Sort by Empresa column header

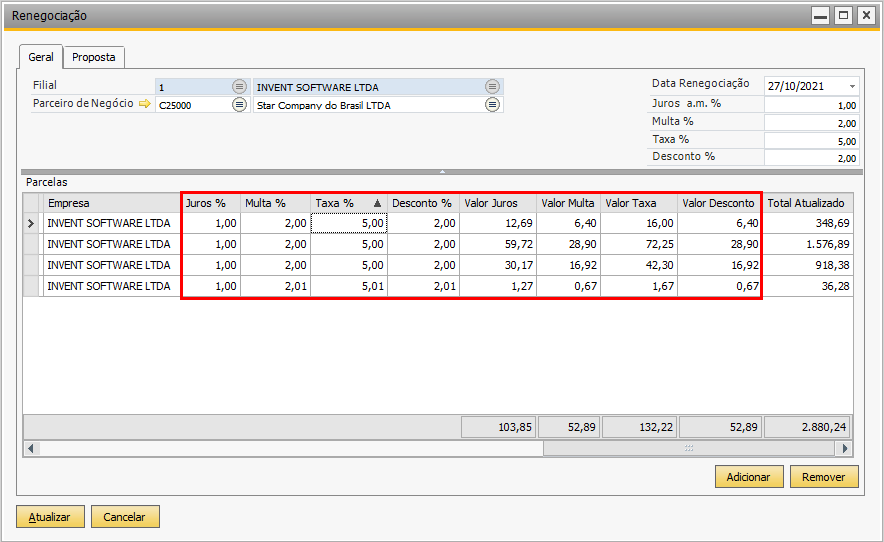111,203
